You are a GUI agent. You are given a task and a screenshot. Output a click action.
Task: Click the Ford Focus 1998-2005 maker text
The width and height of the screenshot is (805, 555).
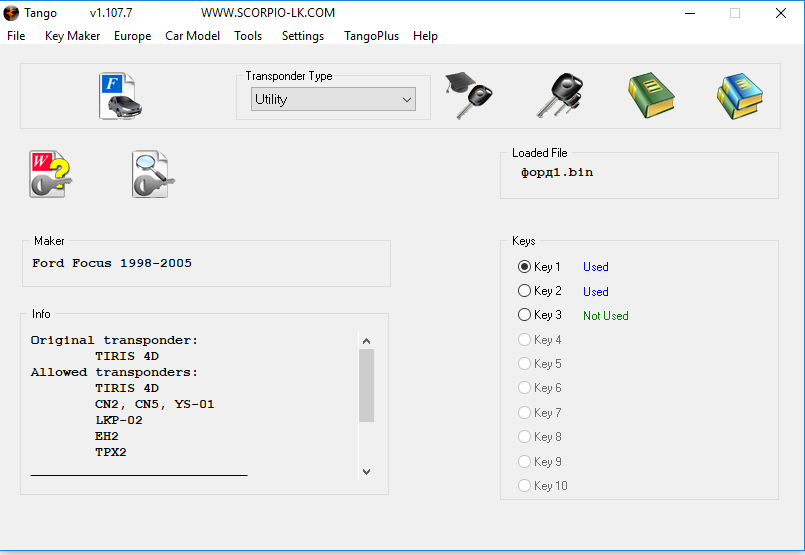[112, 263]
